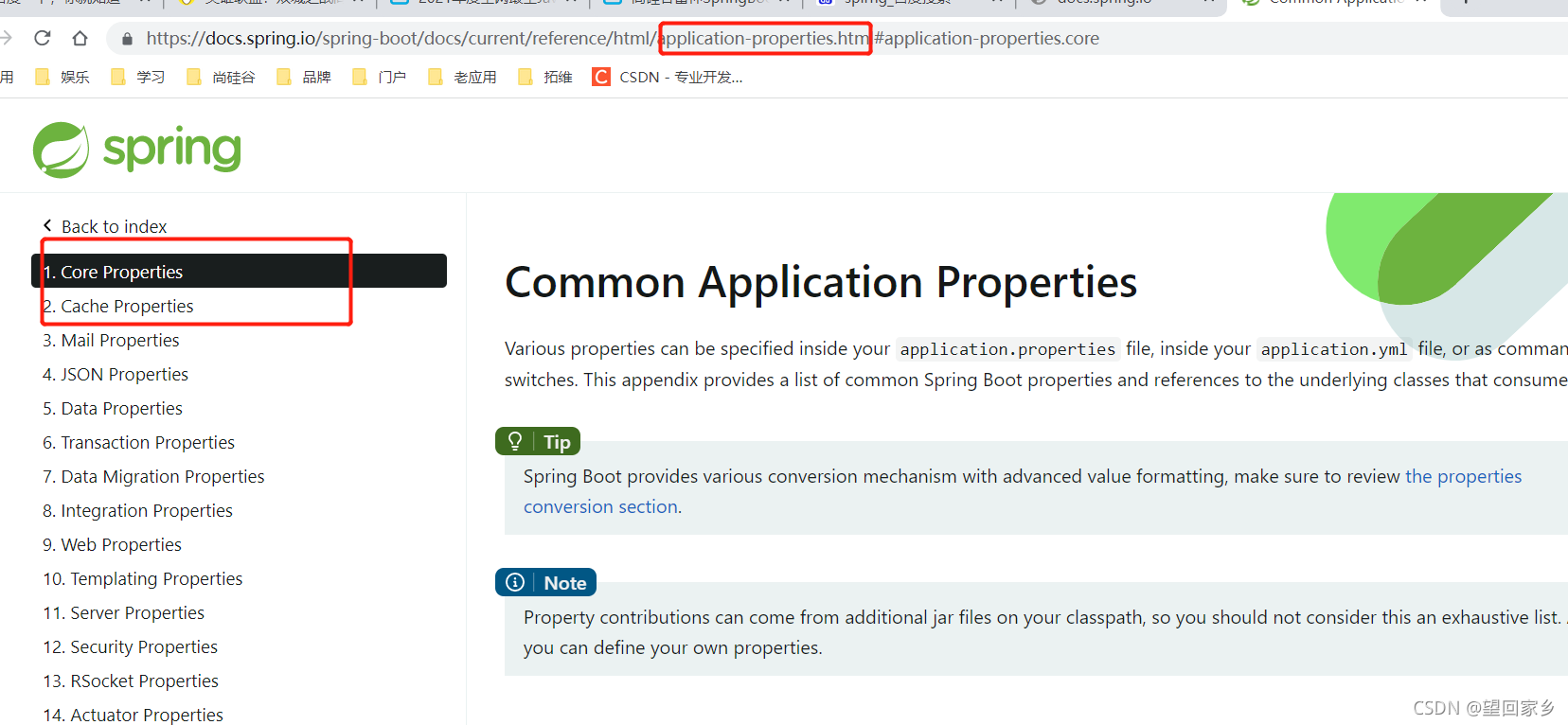Open 9. Web Properties
Screen dimensions: 1568x725
(112, 544)
